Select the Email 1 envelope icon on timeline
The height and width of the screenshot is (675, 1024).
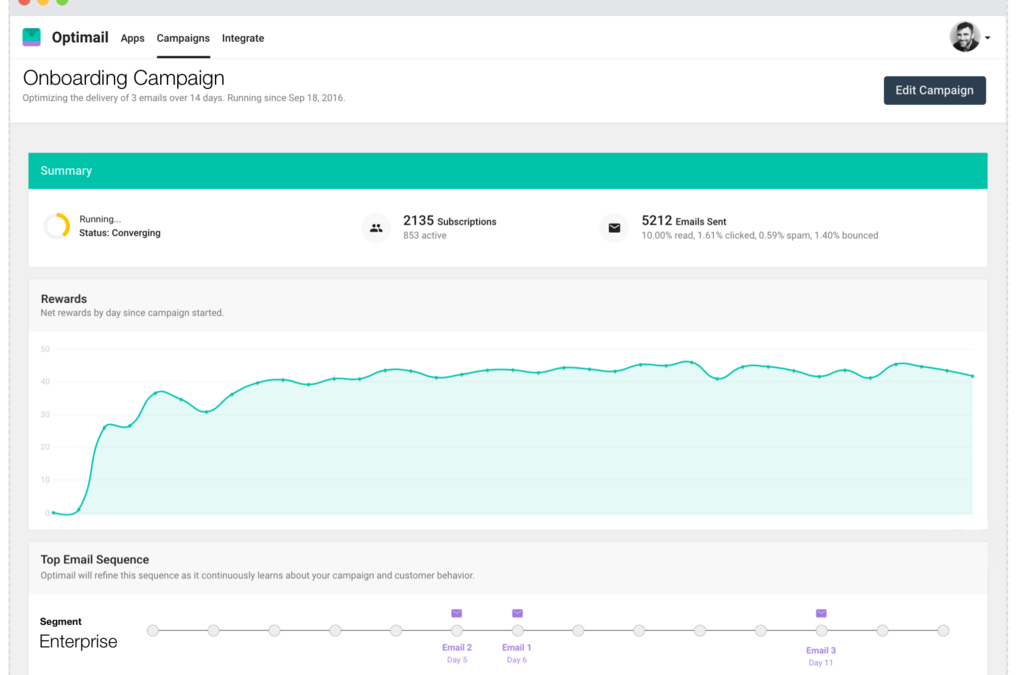pos(517,614)
